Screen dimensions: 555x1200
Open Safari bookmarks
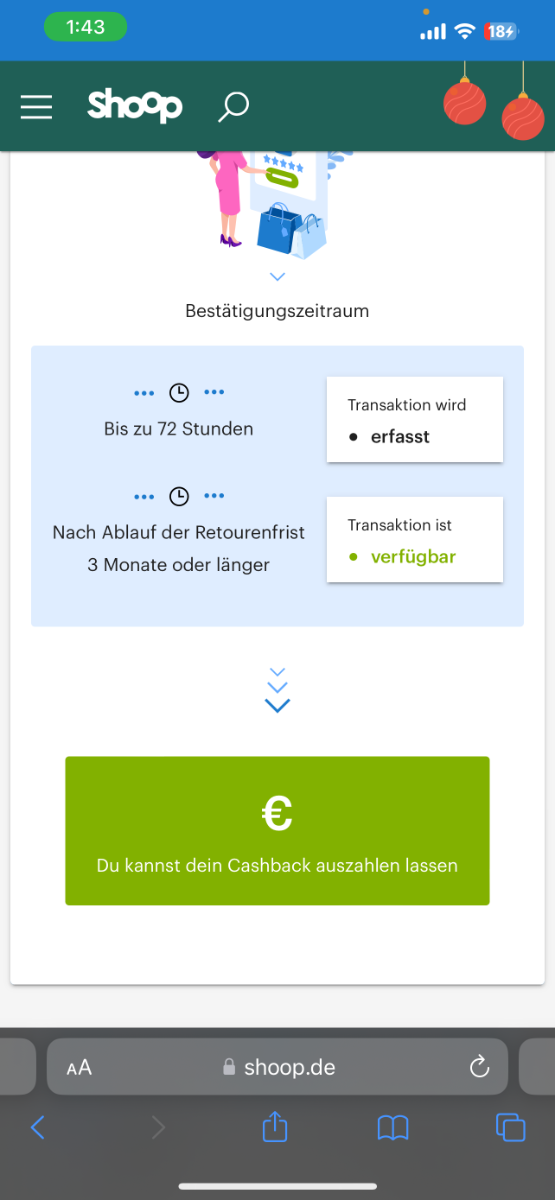[393, 1128]
